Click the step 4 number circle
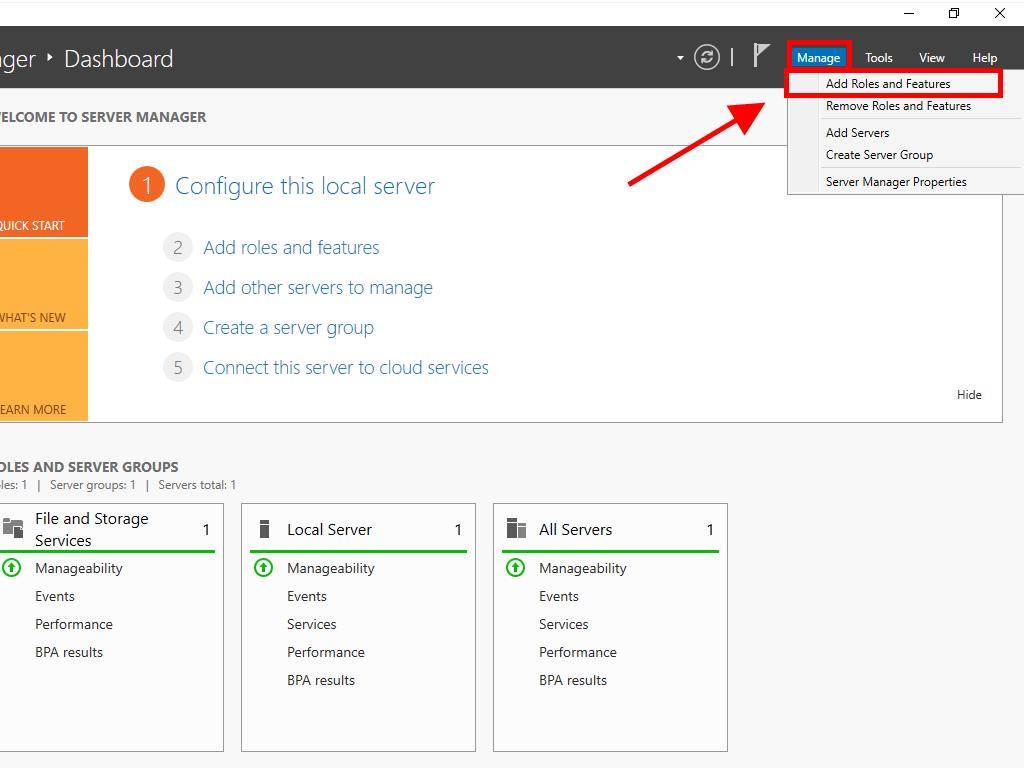Image resolution: width=1024 pixels, height=768 pixels. coord(178,327)
